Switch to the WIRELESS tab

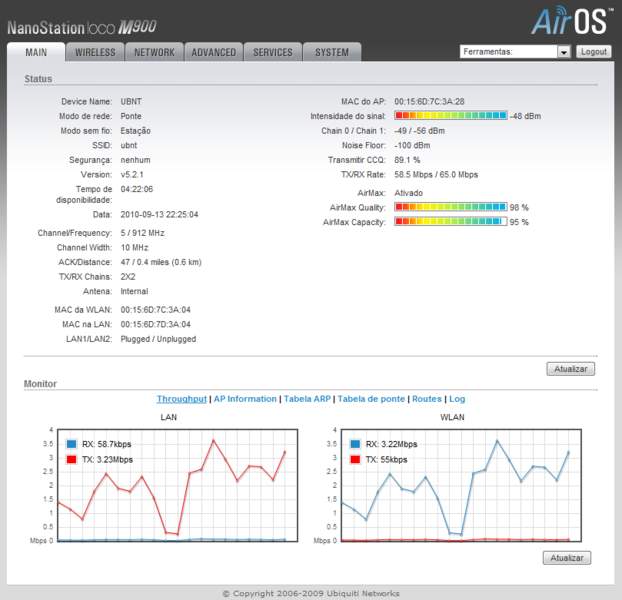point(95,52)
